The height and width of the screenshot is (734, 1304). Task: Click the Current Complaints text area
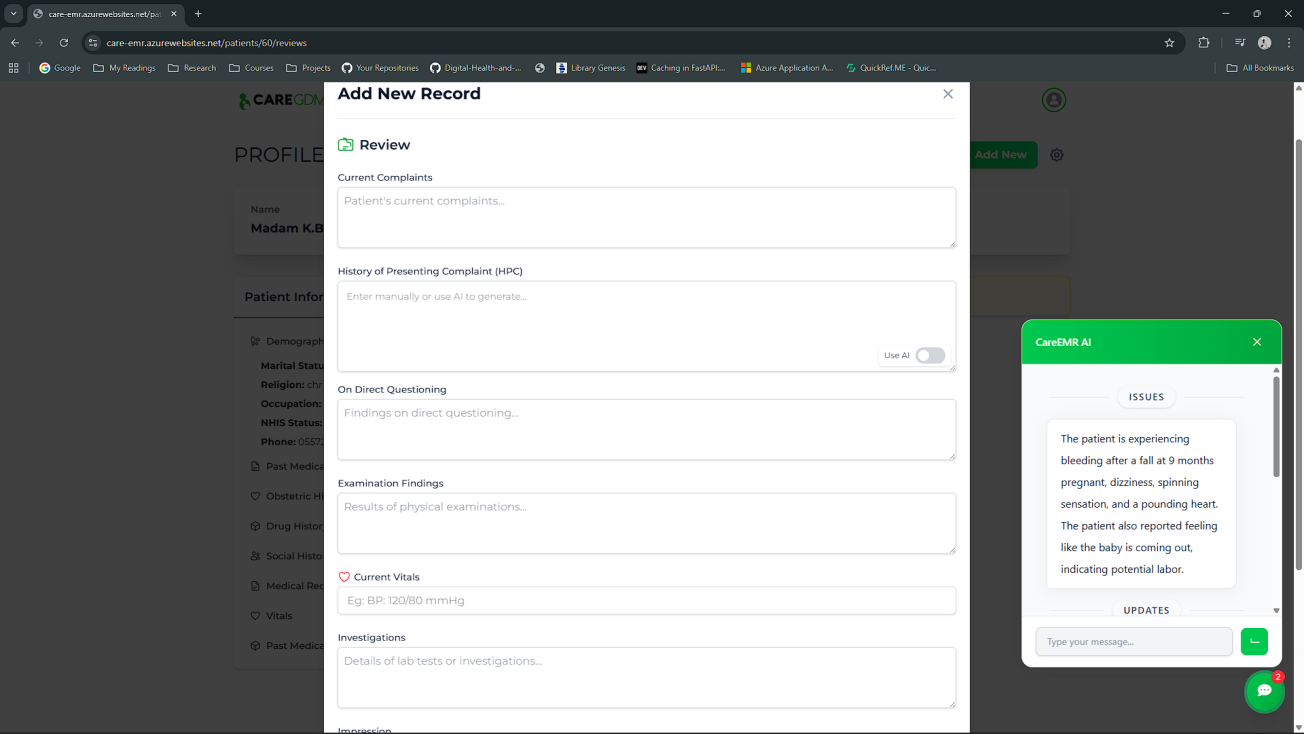646,217
